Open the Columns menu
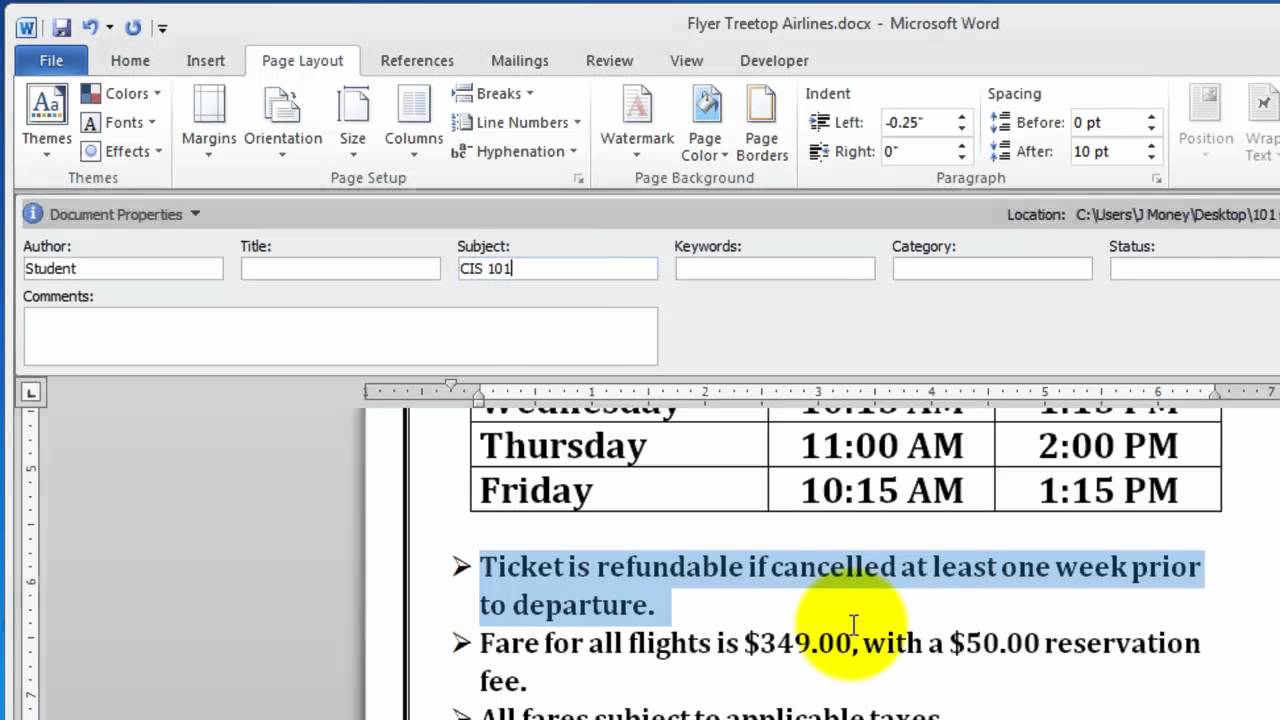Image resolution: width=1280 pixels, height=720 pixels. tap(414, 121)
